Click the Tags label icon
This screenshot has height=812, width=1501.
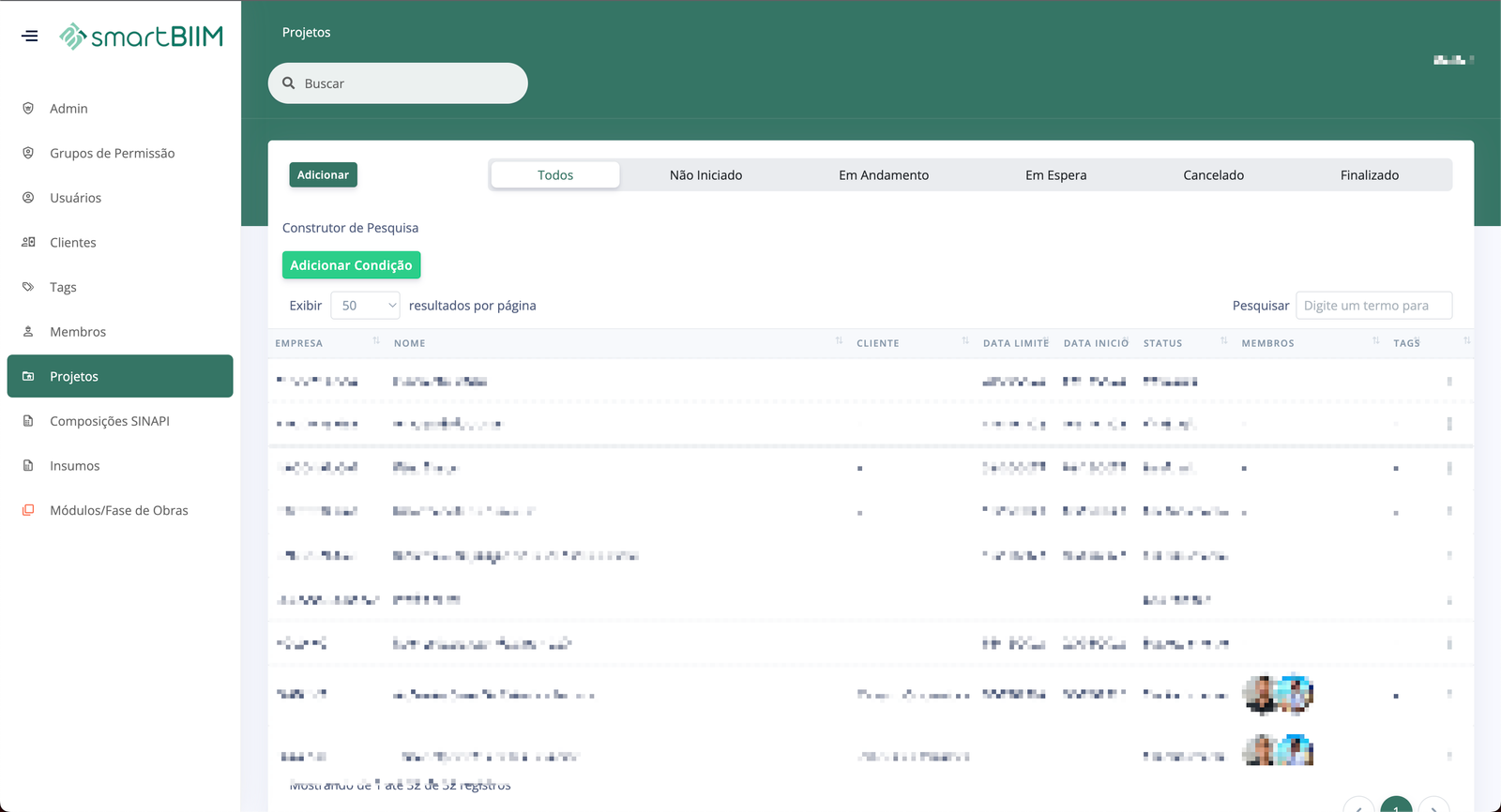coord(28,287)
